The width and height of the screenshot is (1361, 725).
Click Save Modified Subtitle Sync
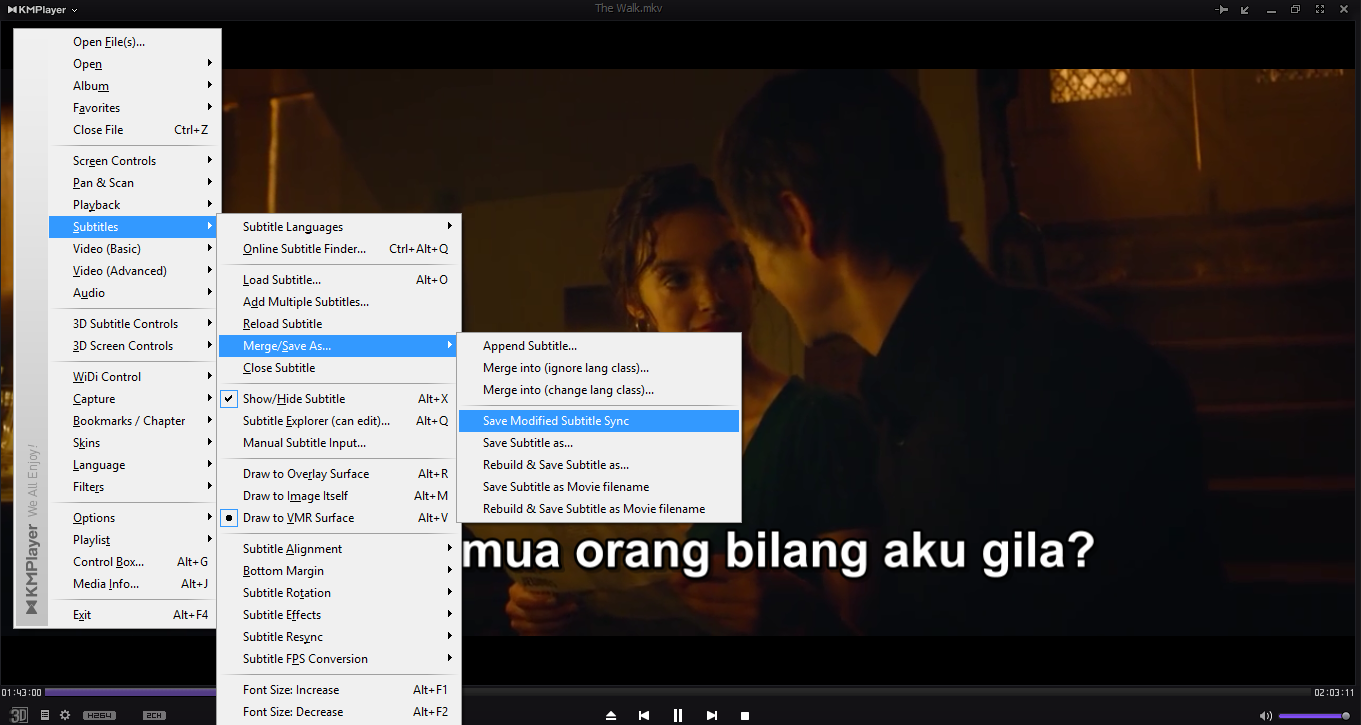click(x=599, y=421)
